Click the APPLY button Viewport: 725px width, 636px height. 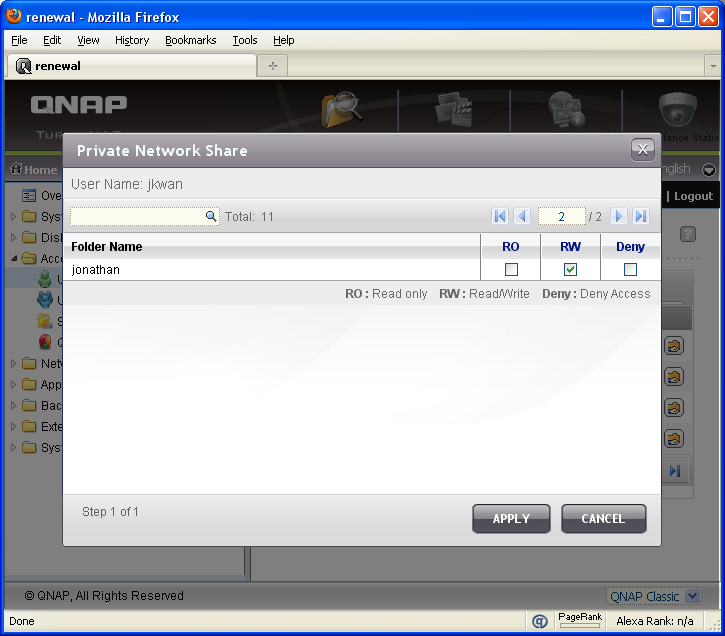click(511, 519)
